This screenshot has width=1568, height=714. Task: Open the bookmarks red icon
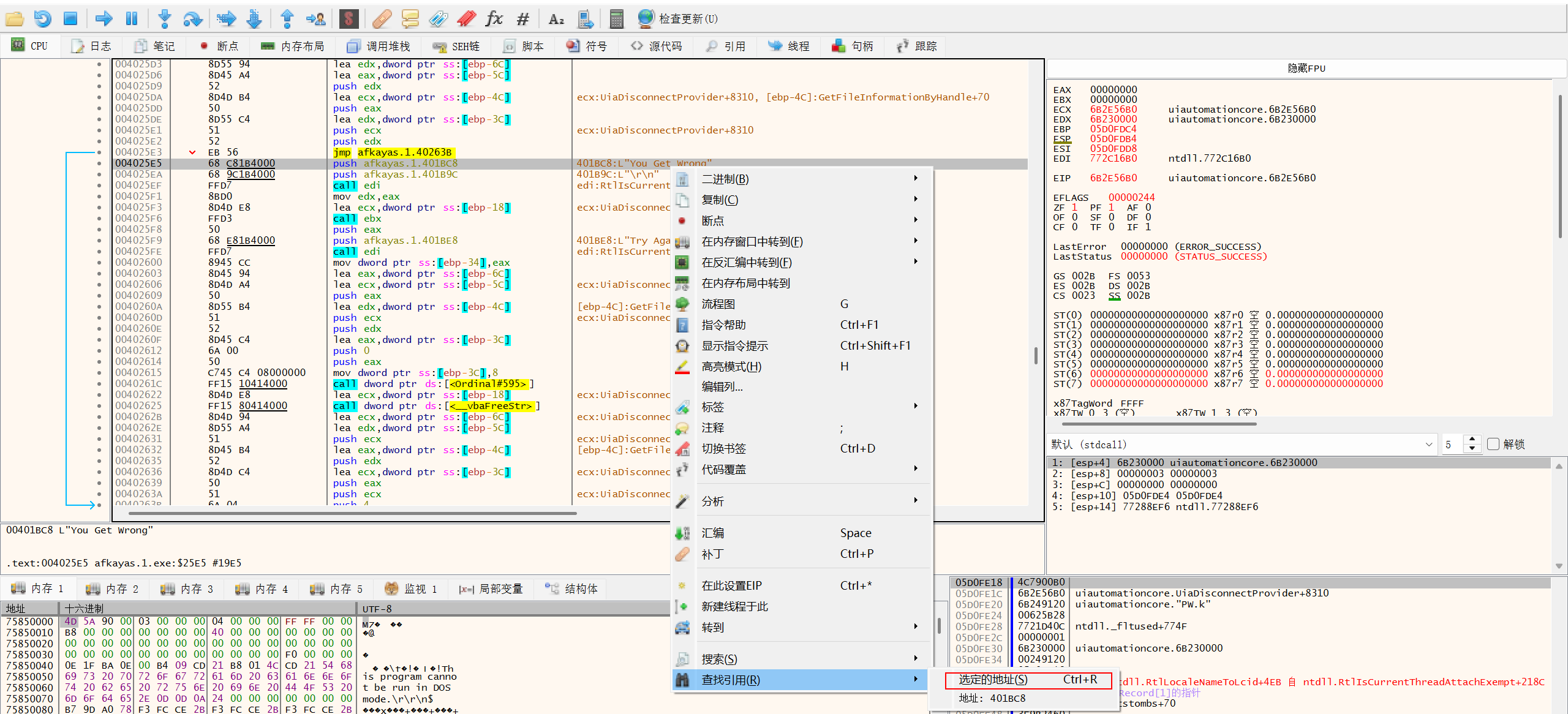(x=466, y=19)
